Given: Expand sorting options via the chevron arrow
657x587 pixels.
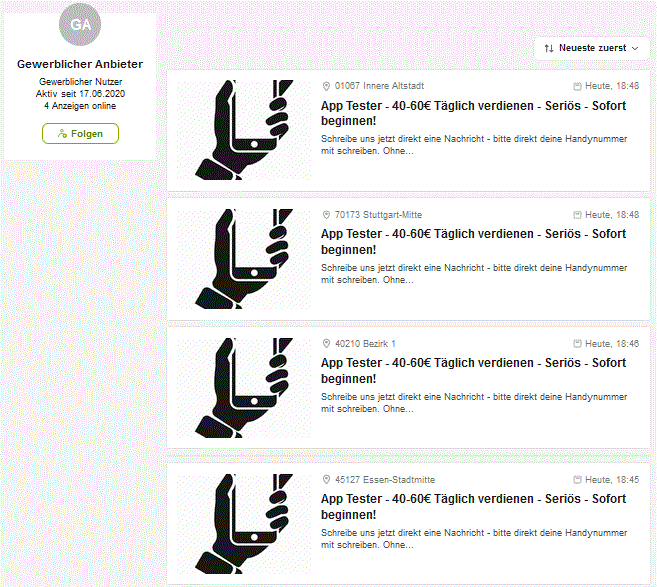Looking at the screenshot, I should tap(635, 49).
